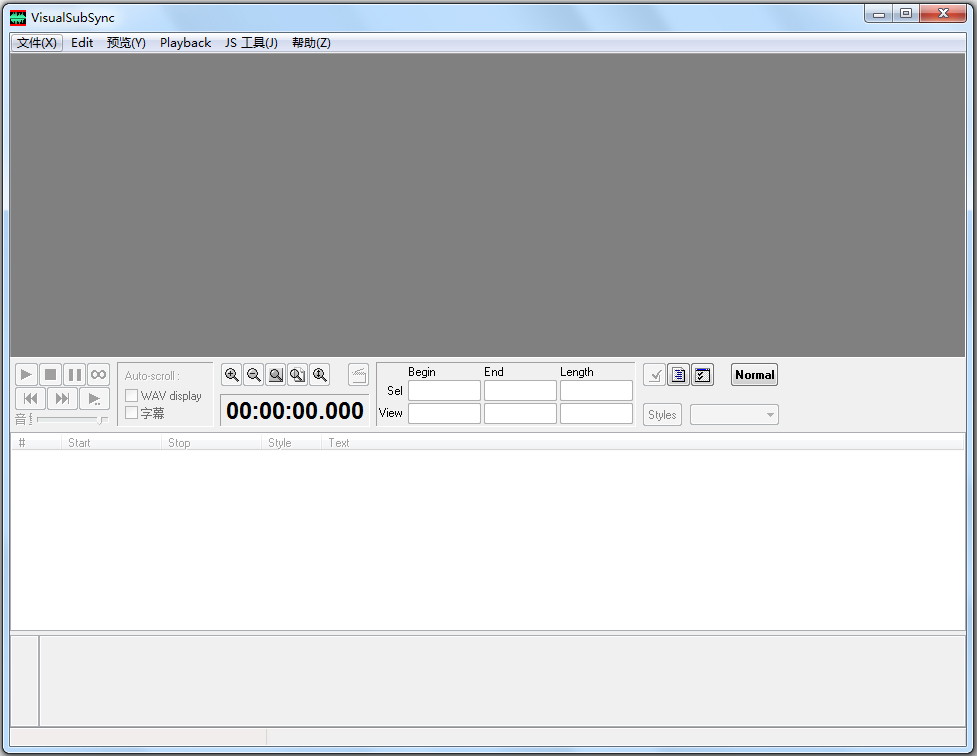This screenshot has width=977, height=756.
Task: Adjust the volume slider
Action: (x=102, y=420)
